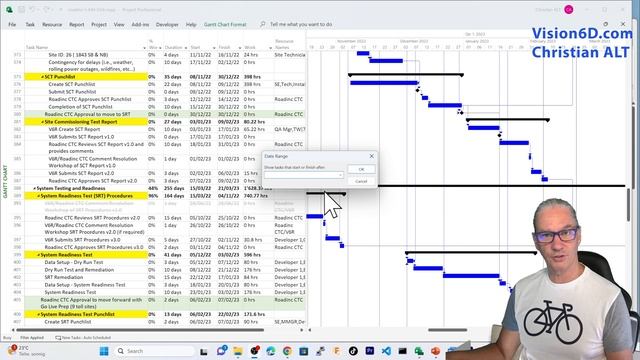Select task 'Submit SCT Punchlist'
The image size is (640, 360).
pos(72,92)
